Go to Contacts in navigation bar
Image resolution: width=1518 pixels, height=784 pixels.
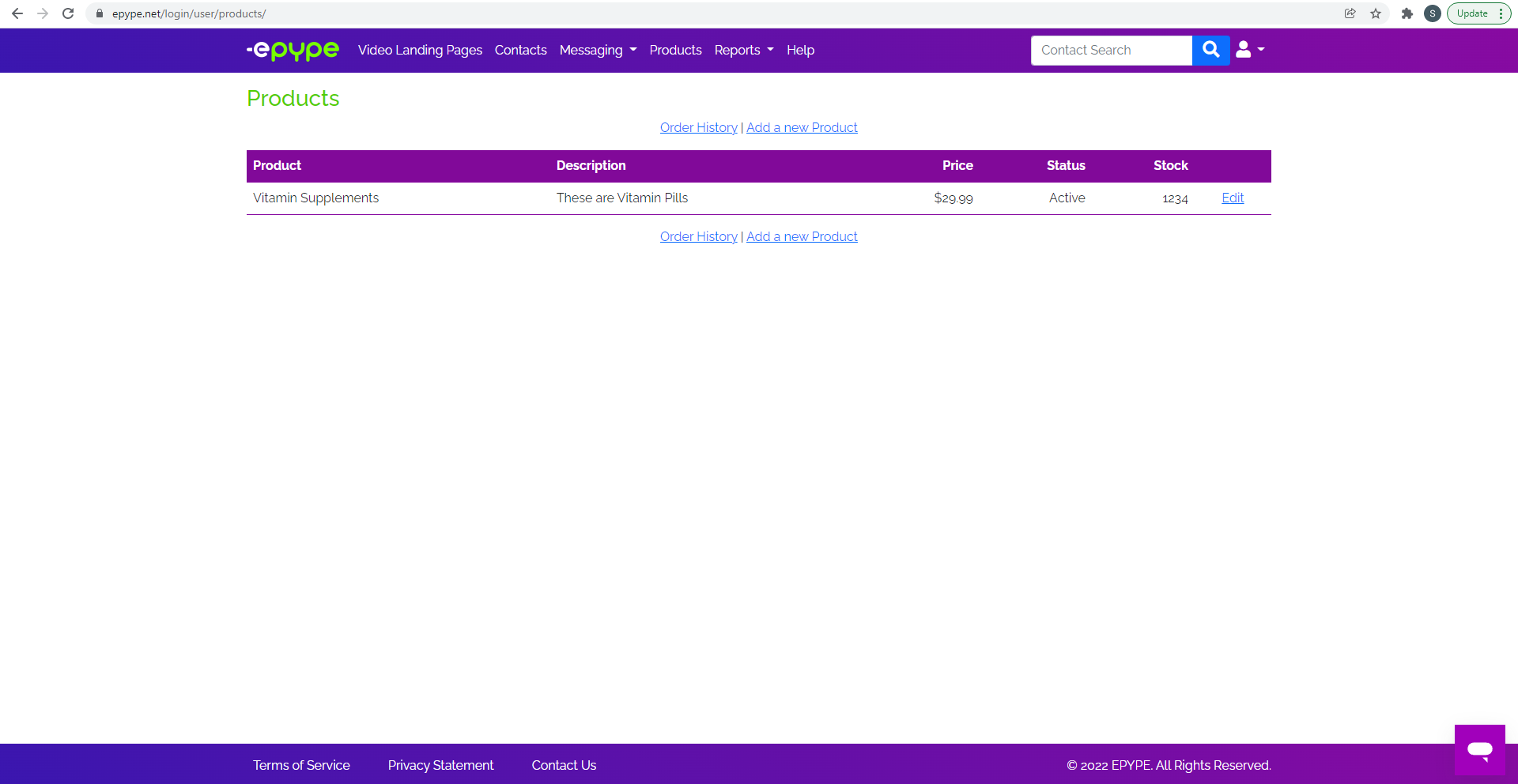pos(521,50)
